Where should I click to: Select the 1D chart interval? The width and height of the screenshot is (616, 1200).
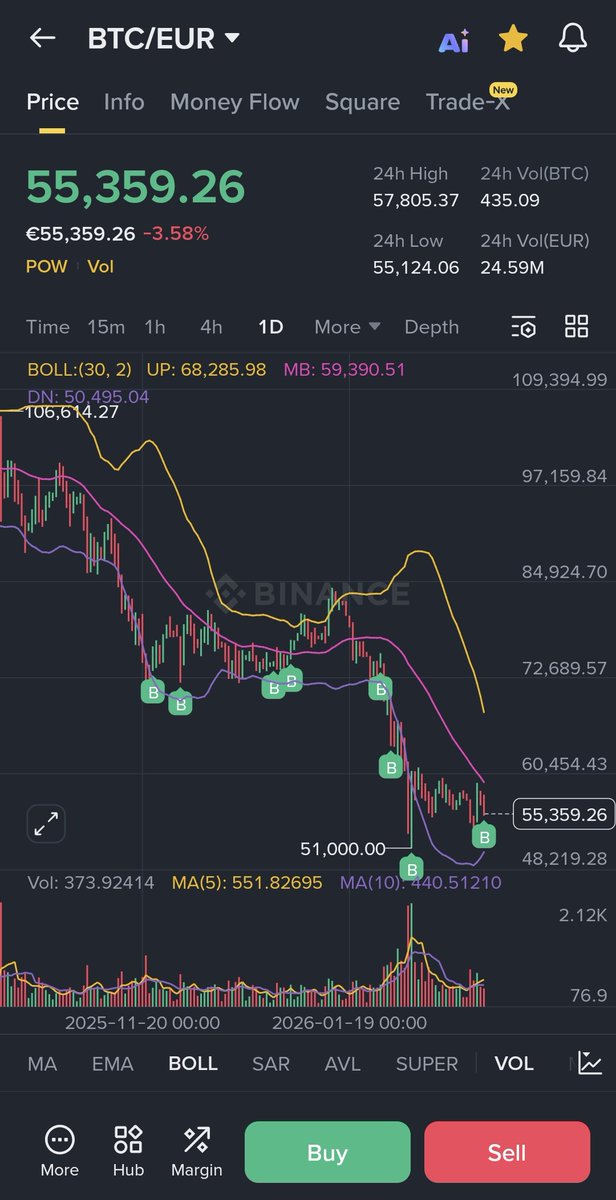point(270,327)
